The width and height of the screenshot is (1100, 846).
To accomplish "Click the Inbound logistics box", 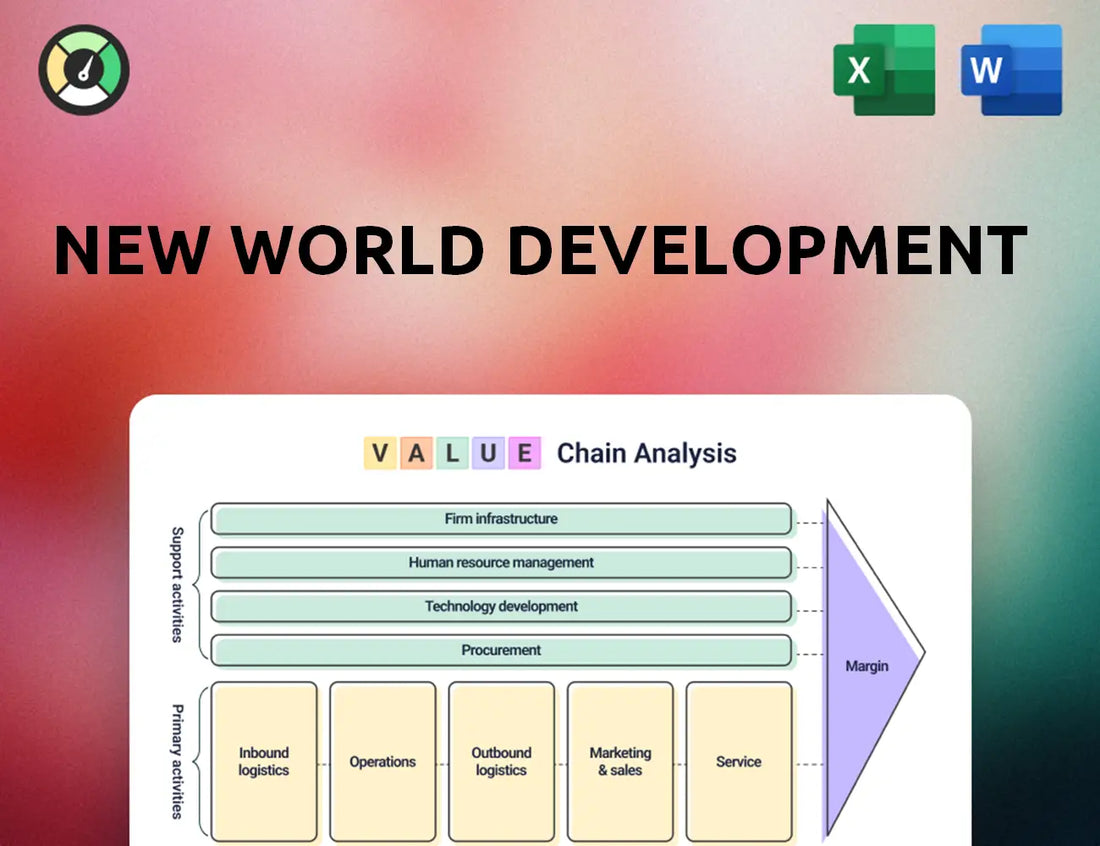I will click(x=264, y=761).
